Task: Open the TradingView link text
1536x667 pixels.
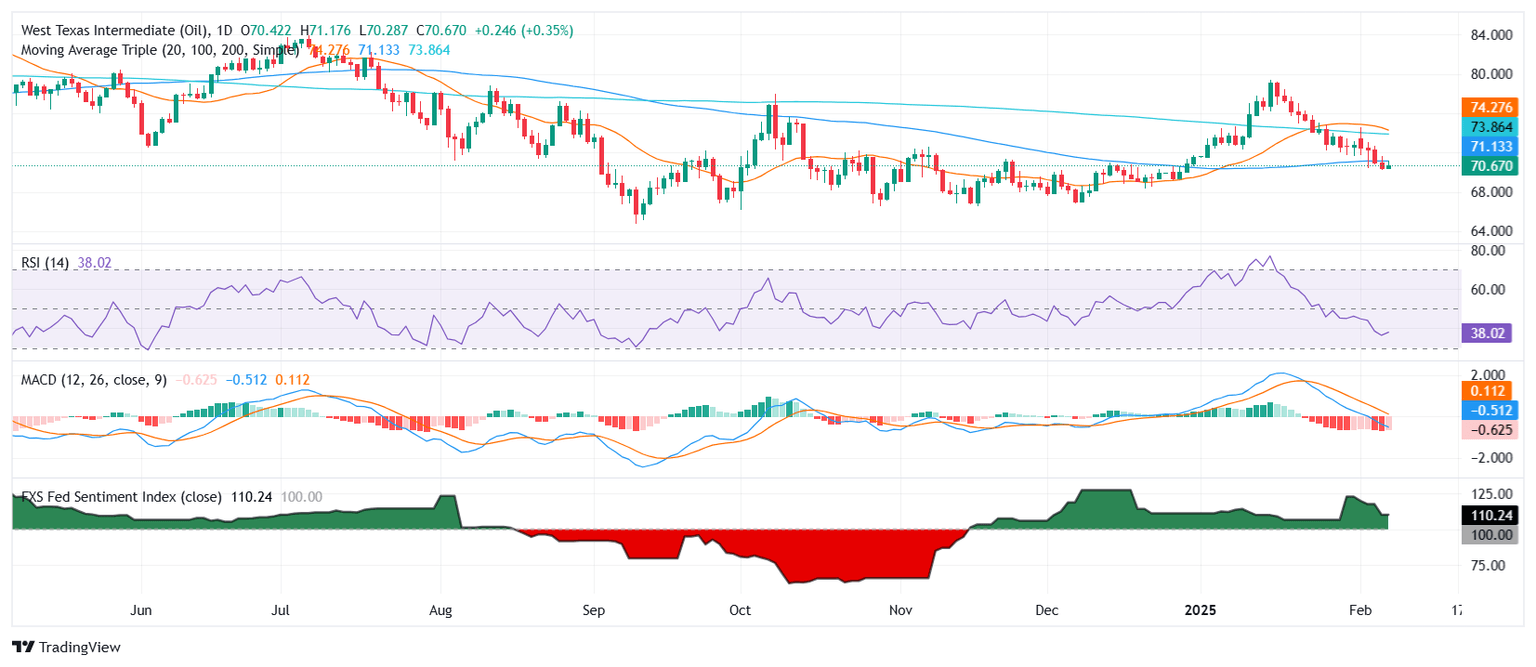Action: click(x=79, y=647)
